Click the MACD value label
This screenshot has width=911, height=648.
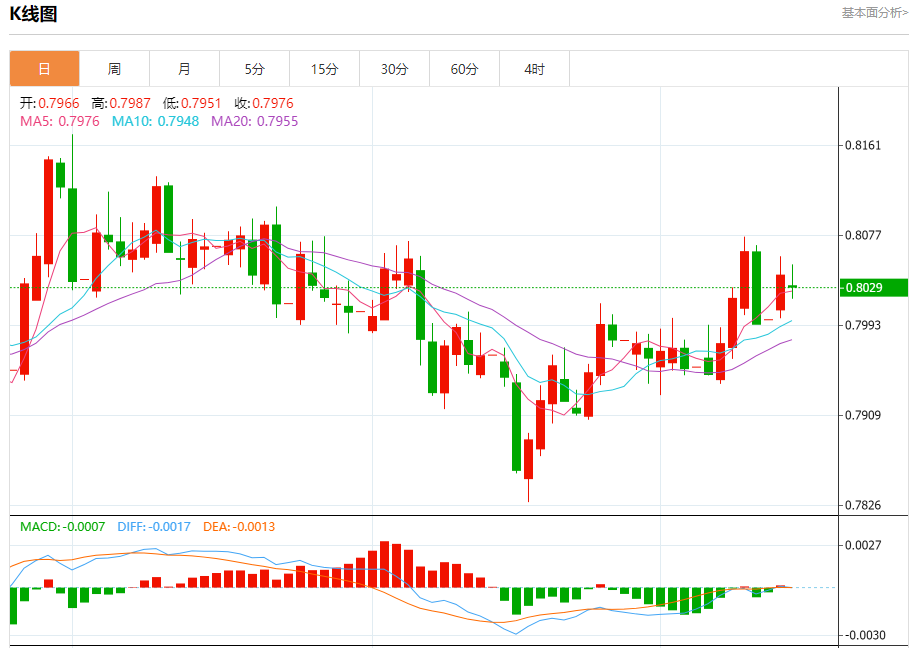coord(62,526)
